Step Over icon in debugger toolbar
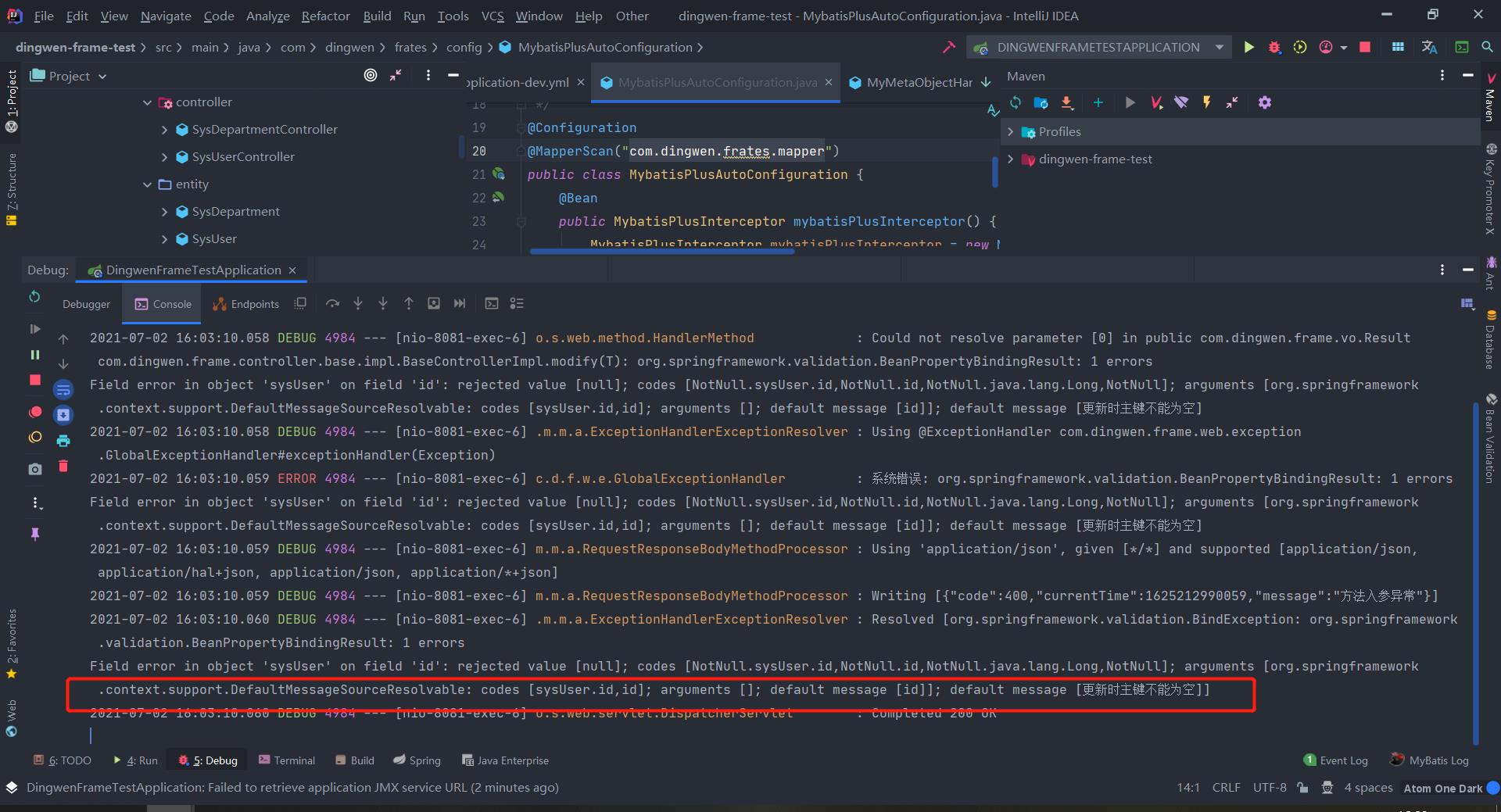 coord(332,303)
